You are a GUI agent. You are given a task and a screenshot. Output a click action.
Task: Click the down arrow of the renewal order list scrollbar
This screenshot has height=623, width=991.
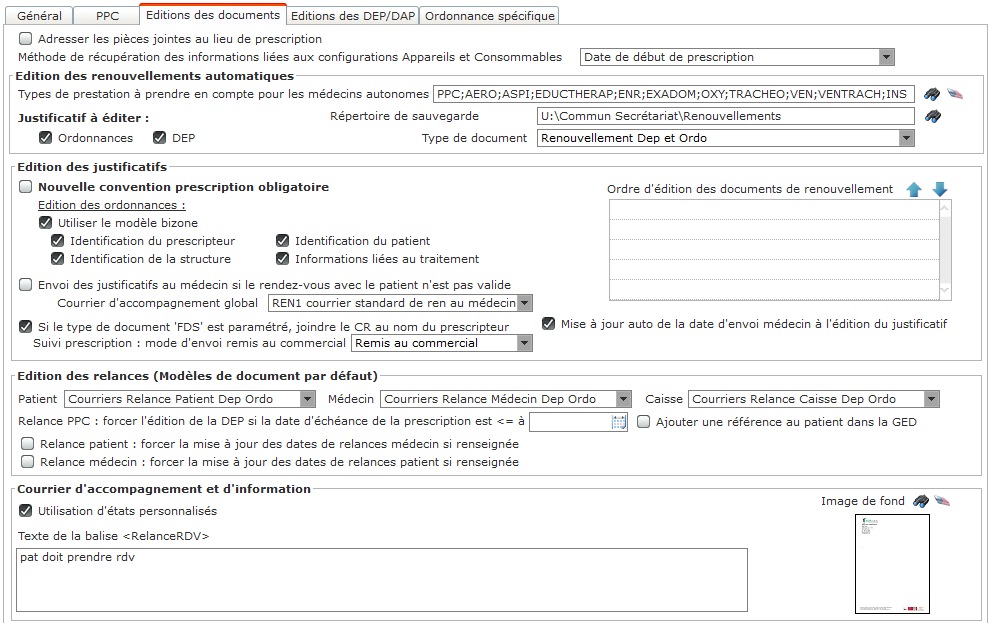(945, 291)
